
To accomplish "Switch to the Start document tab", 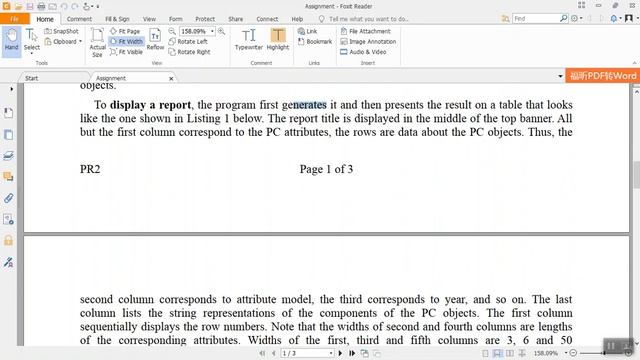I will (31, 78).
